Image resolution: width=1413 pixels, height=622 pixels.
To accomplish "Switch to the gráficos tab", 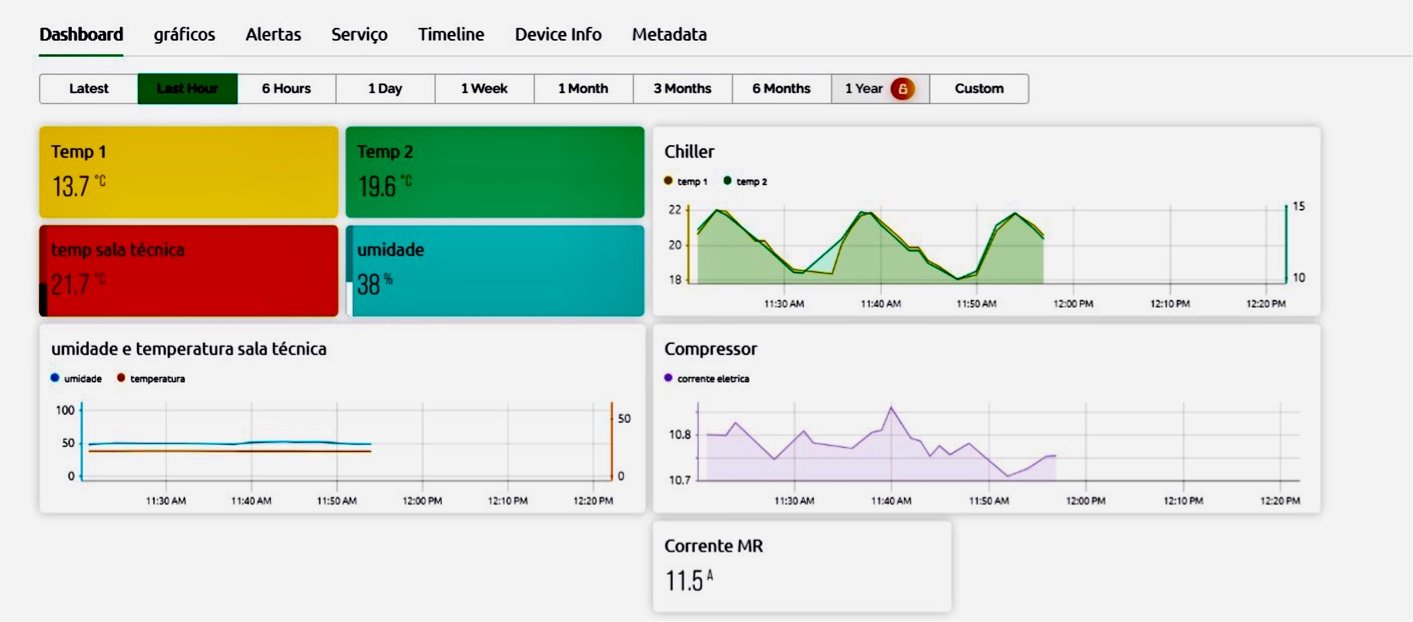I will (184, 34).
